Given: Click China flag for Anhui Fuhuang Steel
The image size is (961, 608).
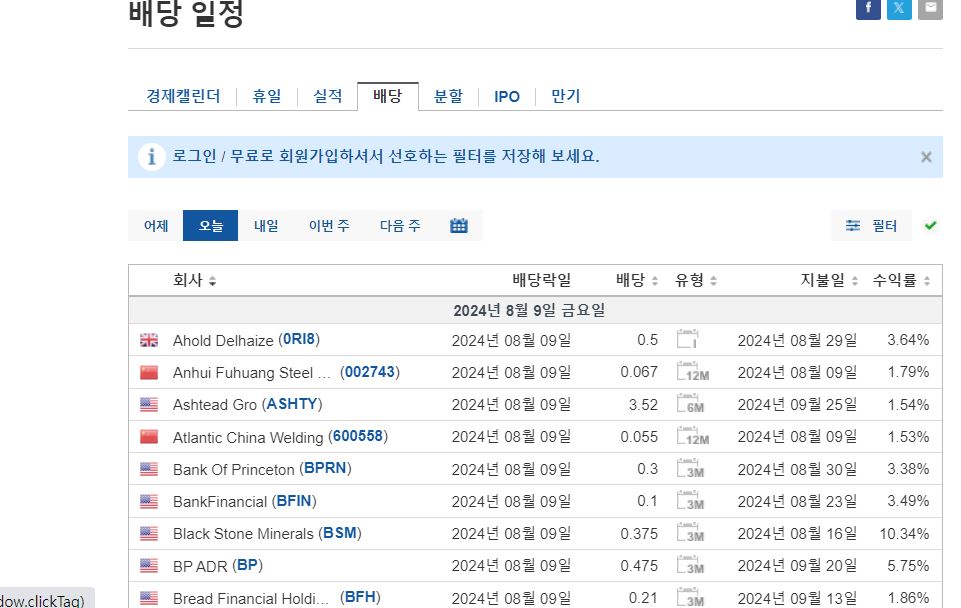Looking at the screenshot, I should pyautogui.click(x=149, y=373).
